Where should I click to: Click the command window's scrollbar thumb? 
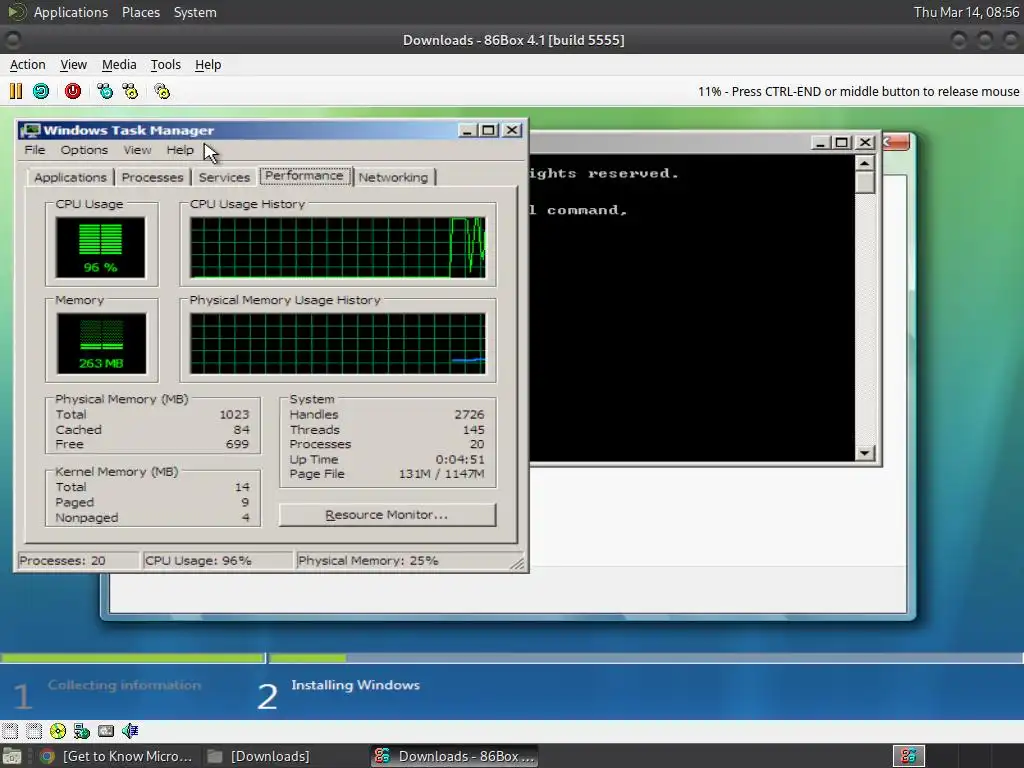click(x=865, y=183)
